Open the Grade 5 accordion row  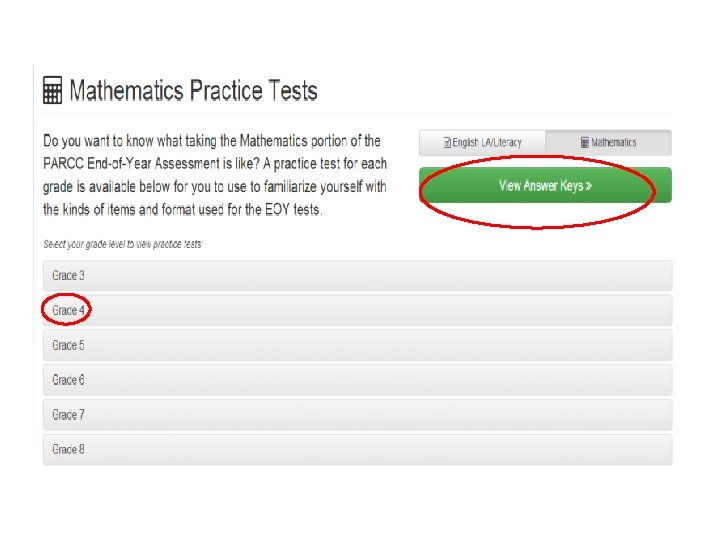pyautogui.click(x=358, y=345)
